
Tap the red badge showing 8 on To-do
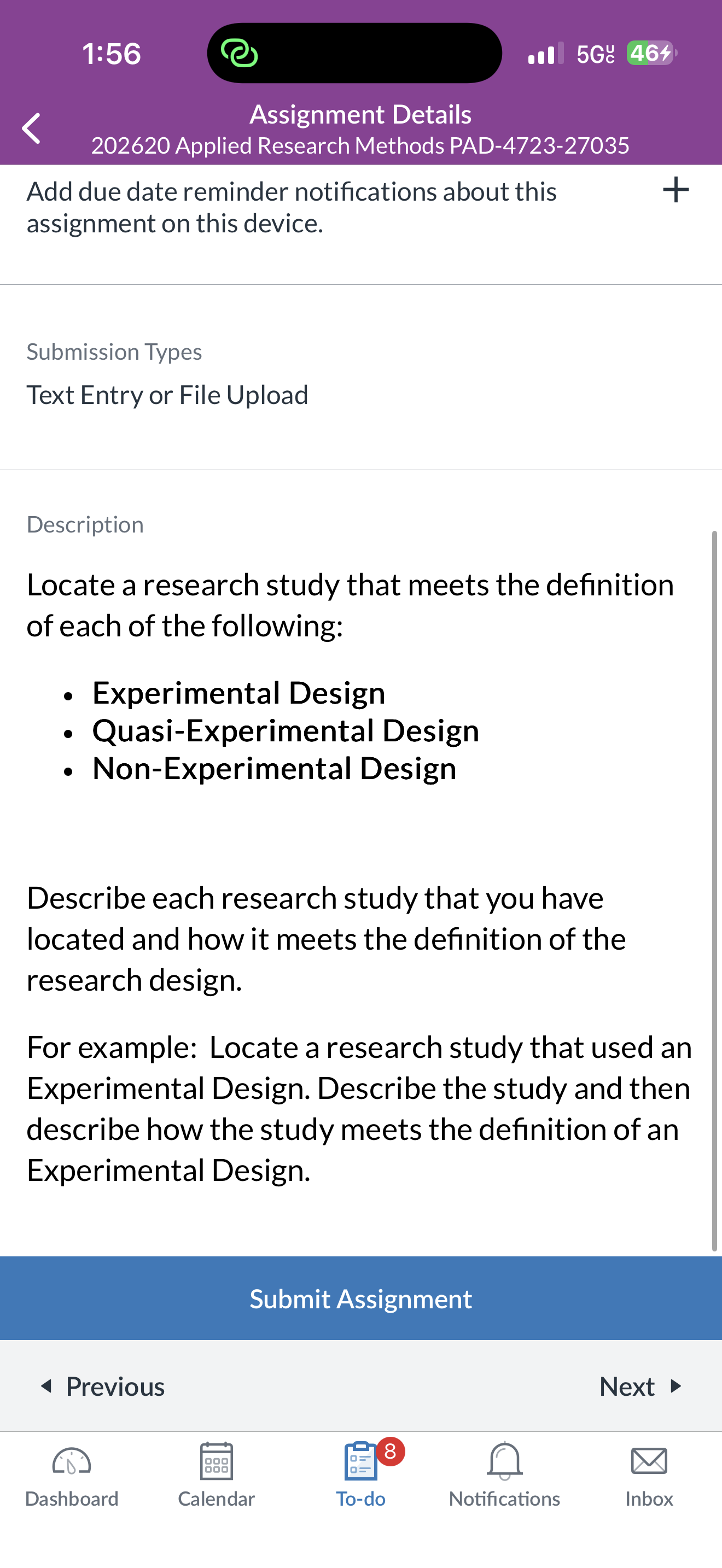390,1452
